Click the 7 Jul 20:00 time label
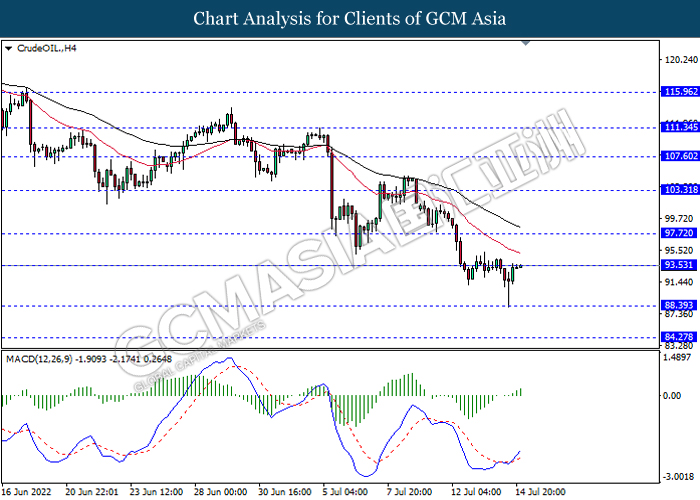The image size is (700, 500). 409,492
